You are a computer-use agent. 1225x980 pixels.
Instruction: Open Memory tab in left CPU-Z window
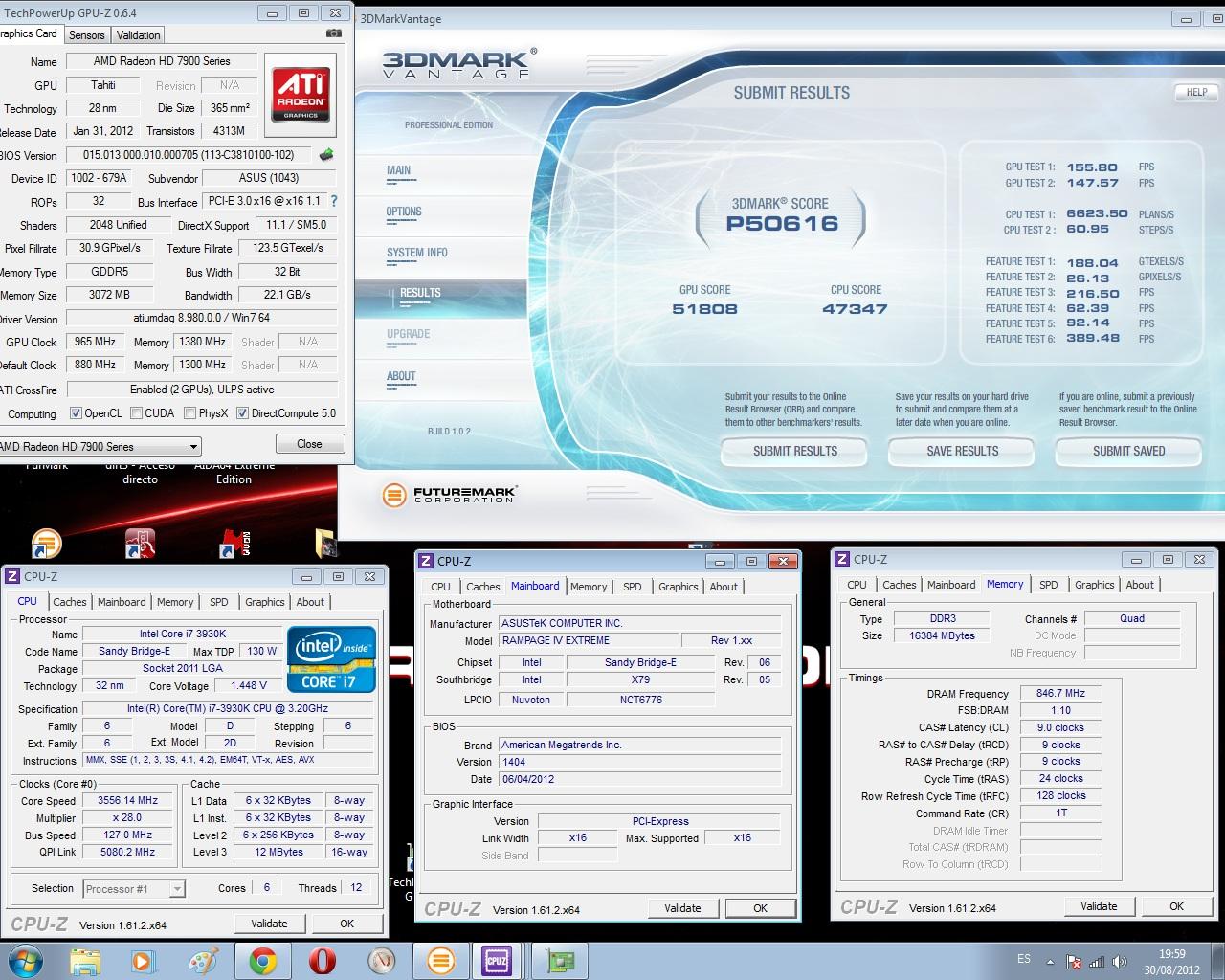point(175,602)
